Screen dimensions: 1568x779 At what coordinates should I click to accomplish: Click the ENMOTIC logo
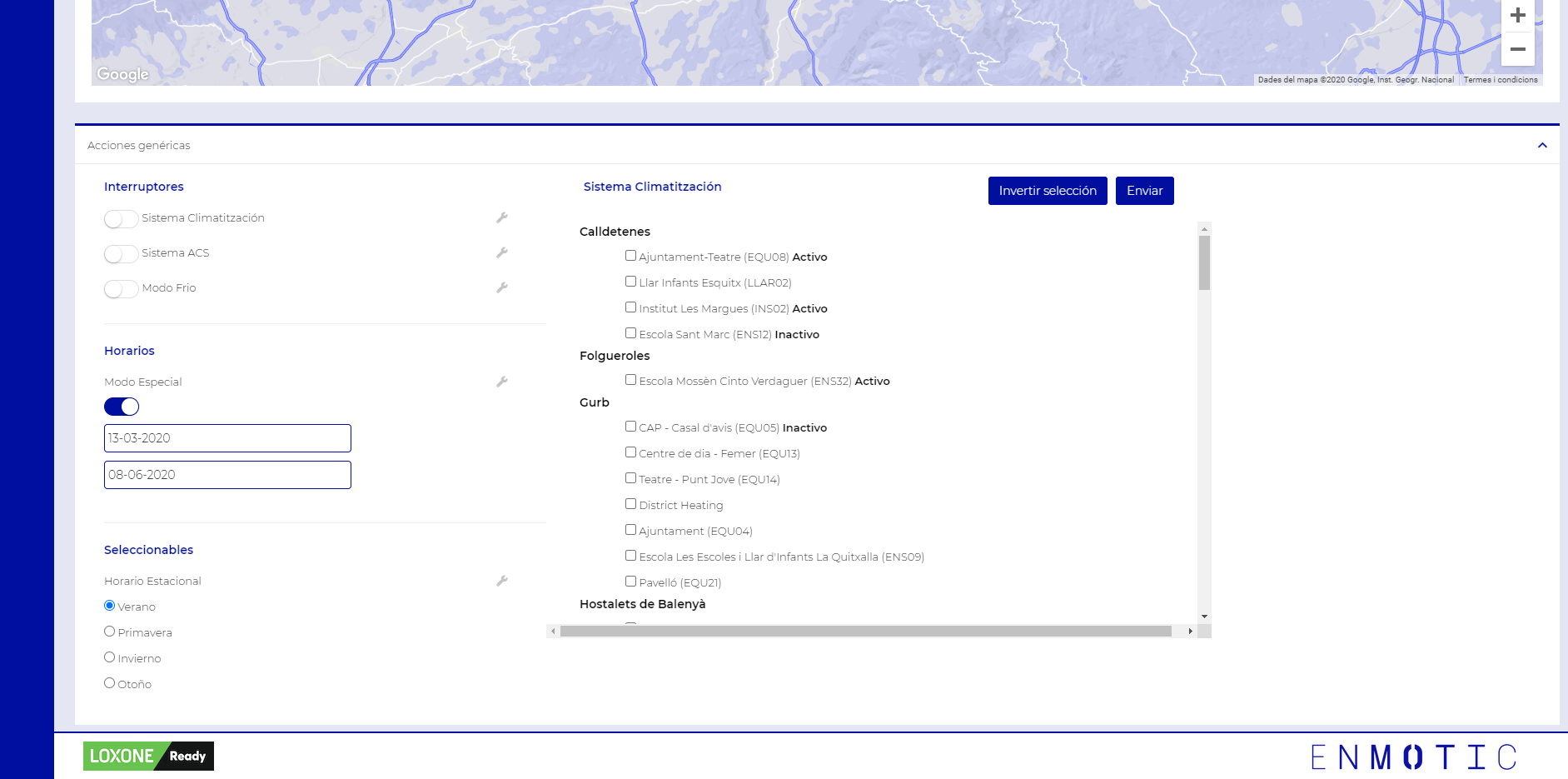click(x=1413, y=757)
